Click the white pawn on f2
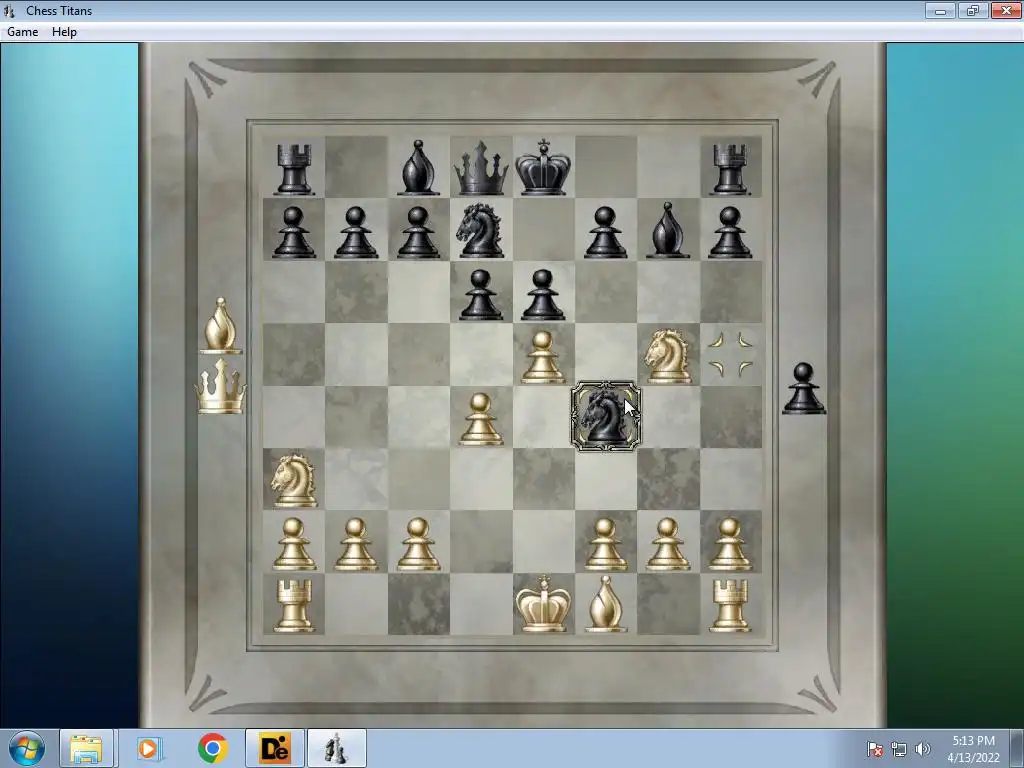This screenshot has width=1024, height=768. pyautogui.click(x=605, y=544)
